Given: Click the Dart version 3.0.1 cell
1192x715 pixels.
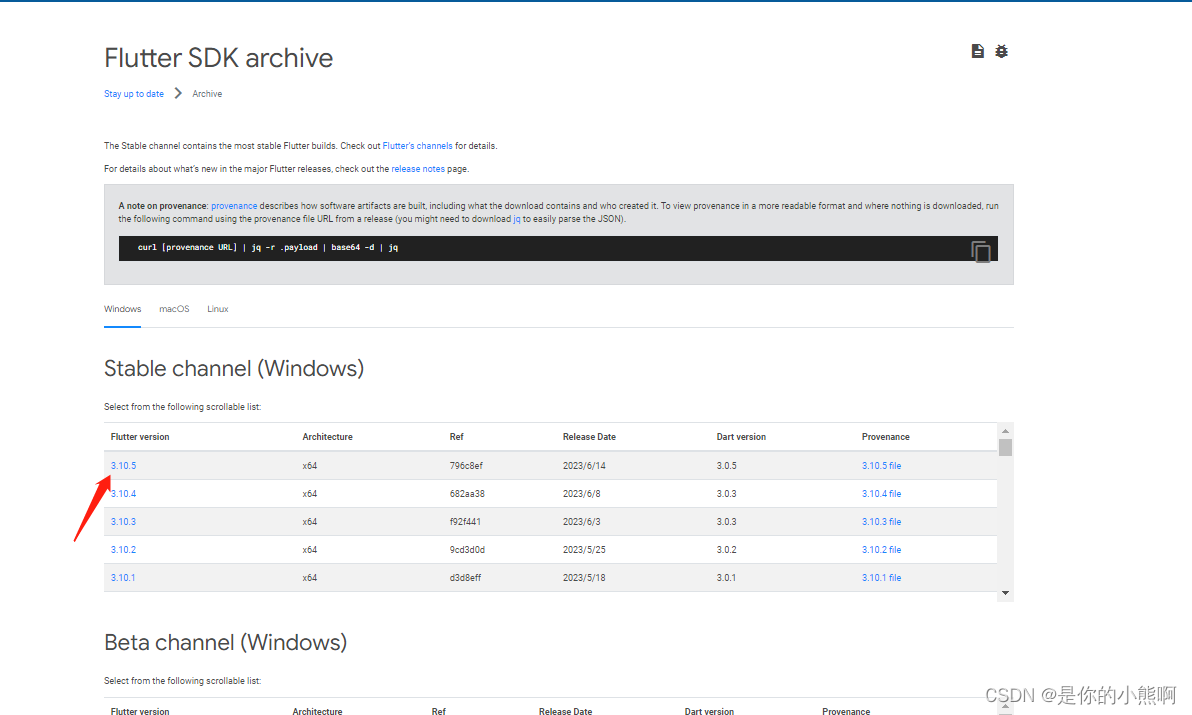Looking at the screenshot, I should click(726, 578).
